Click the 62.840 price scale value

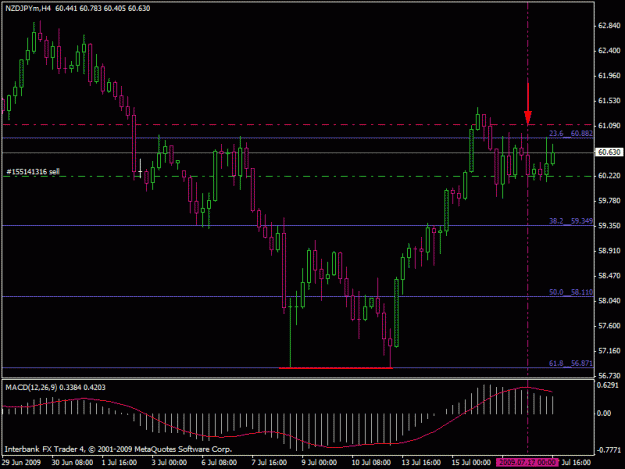[x=609, y=26]
